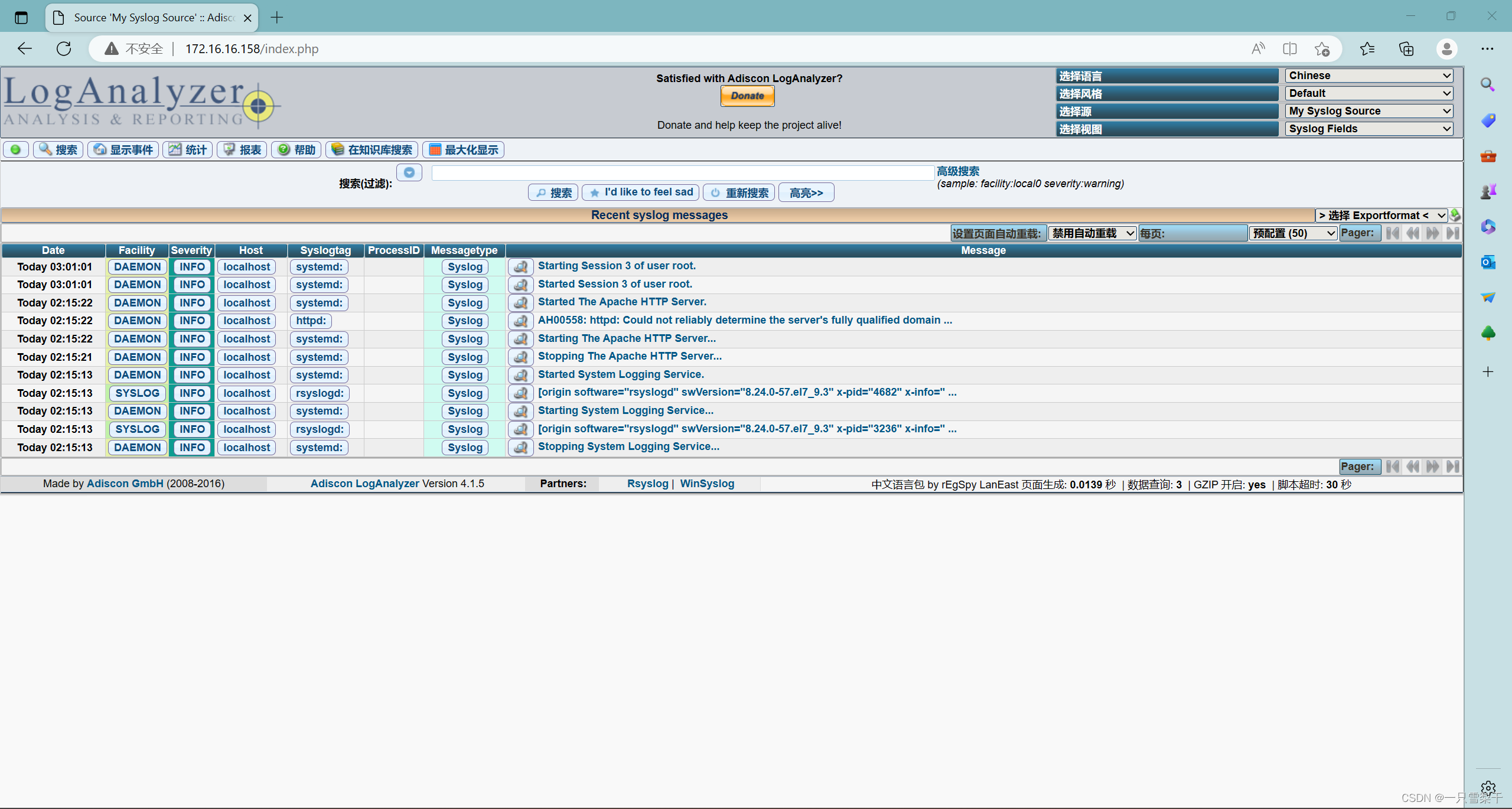Open browser favorites star icon
Screen dimensions: 1512x809
(1367, 48)
